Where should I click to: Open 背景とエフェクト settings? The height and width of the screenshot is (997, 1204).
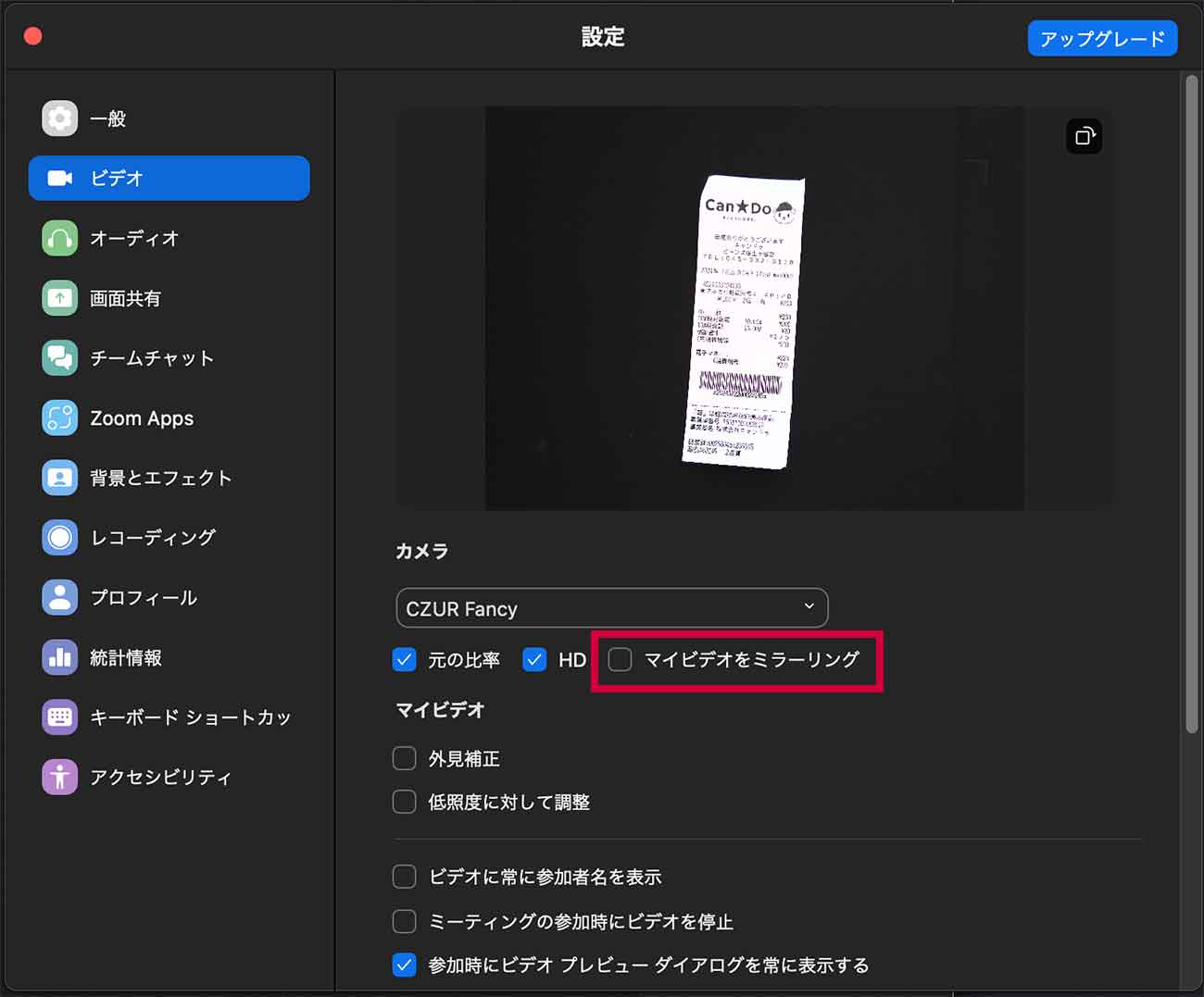[169, 478]
